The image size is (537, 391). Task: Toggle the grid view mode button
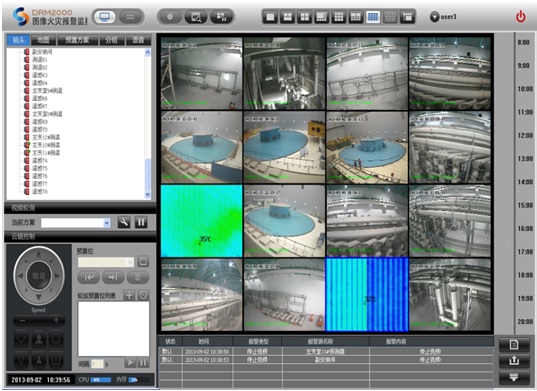pos(130,17)
